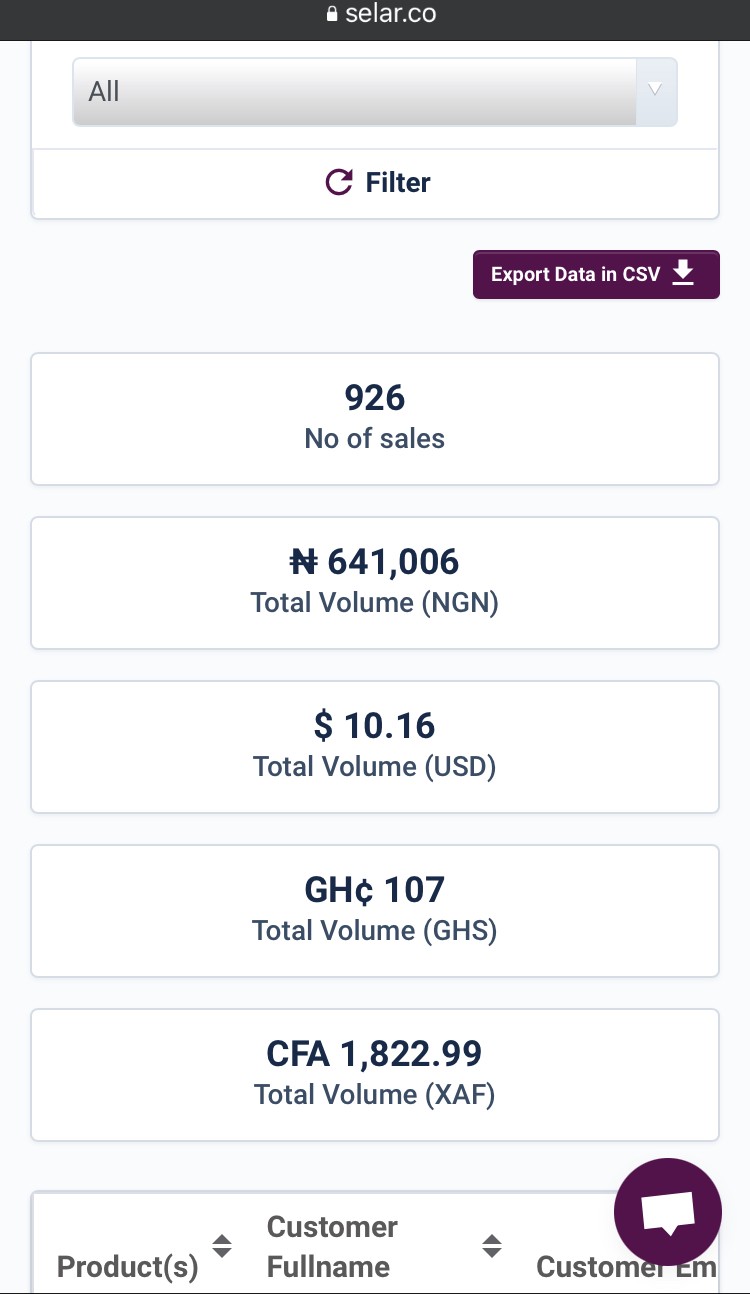This screenshot has height=1294, width=750.
Task: Click the Customer Email column header
Action: 626,1267
